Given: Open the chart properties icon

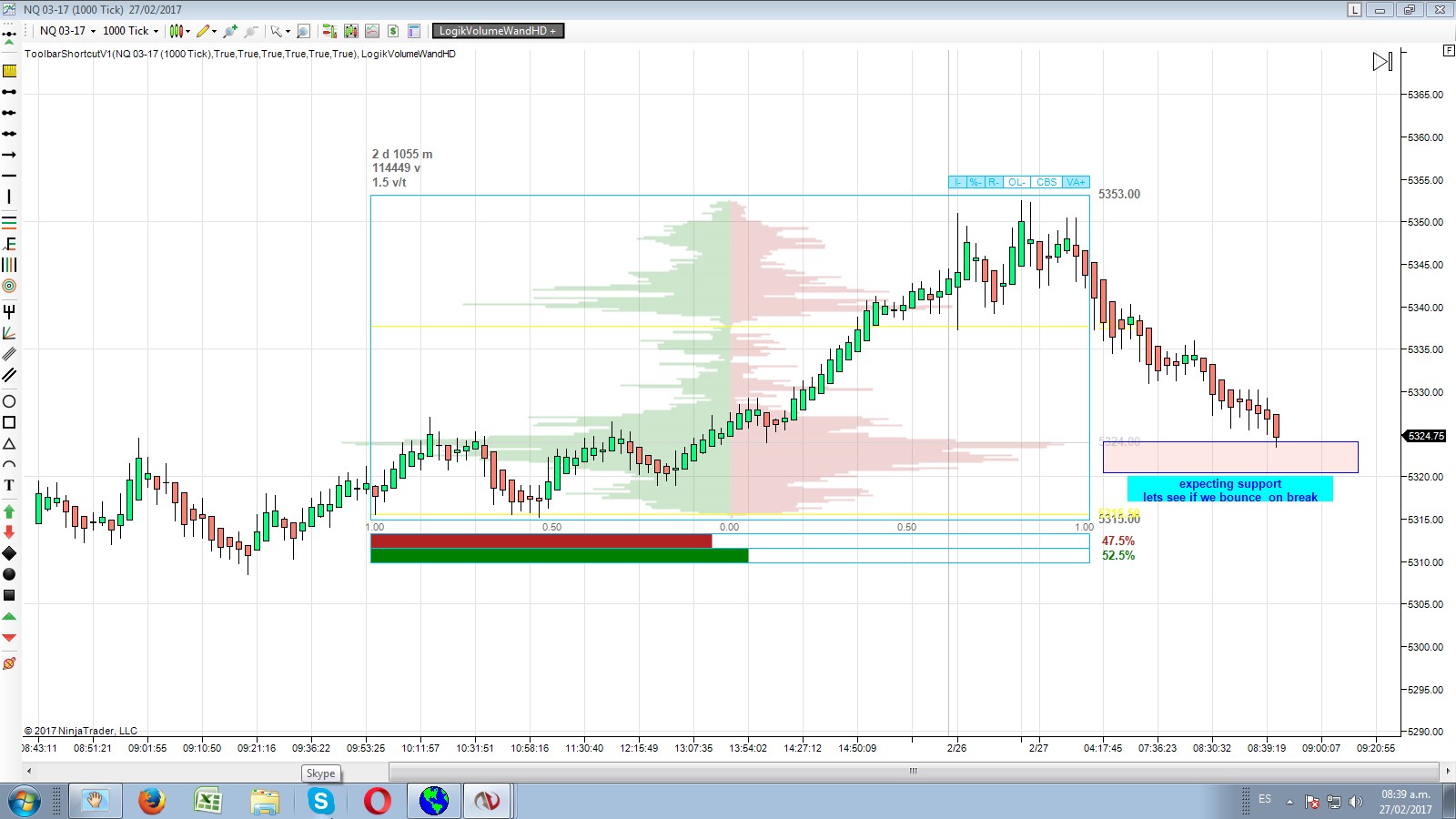Looking at the screenshot, I should pos(414,31).
